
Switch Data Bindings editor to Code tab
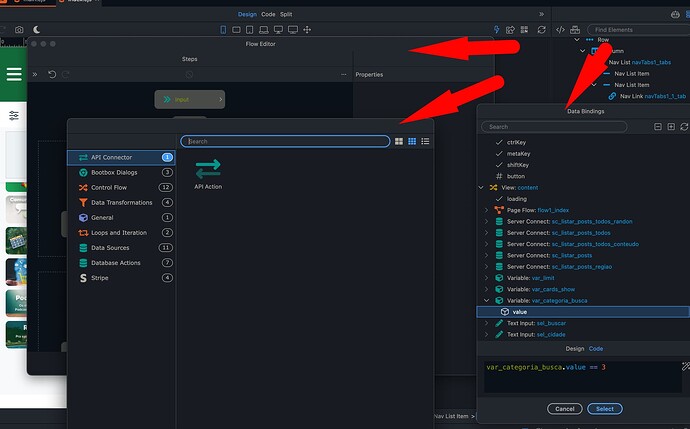(596, 348)
